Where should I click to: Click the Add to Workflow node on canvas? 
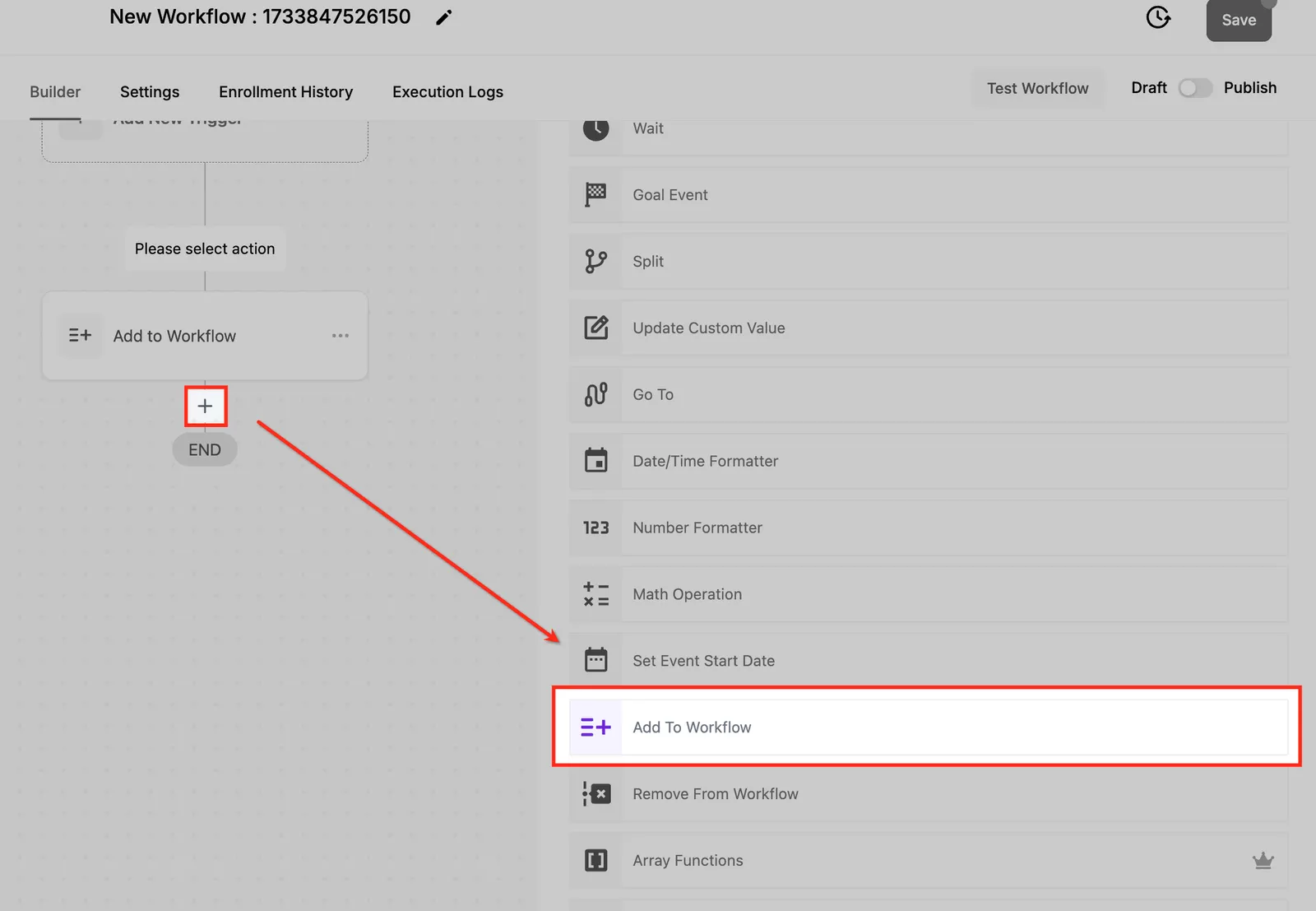205,336
